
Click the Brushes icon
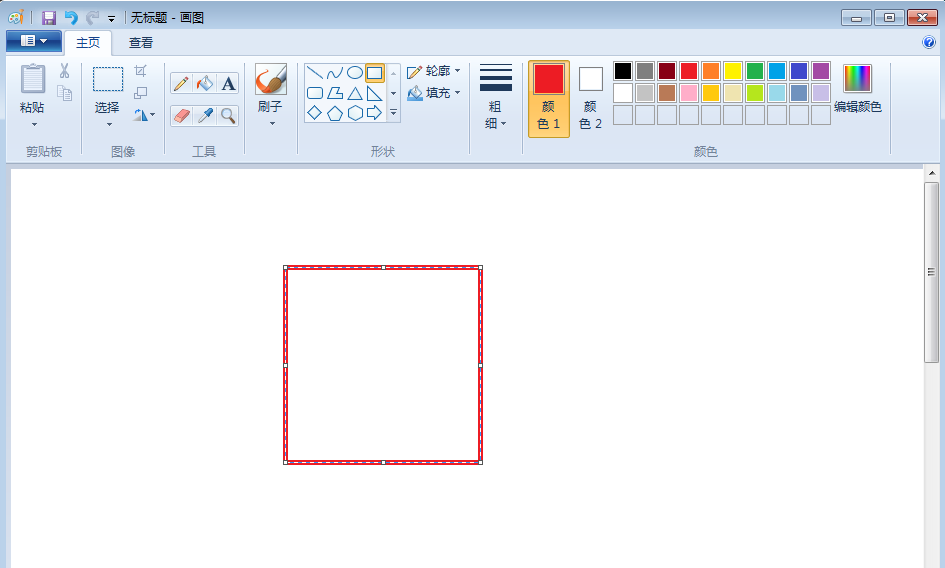270,79
